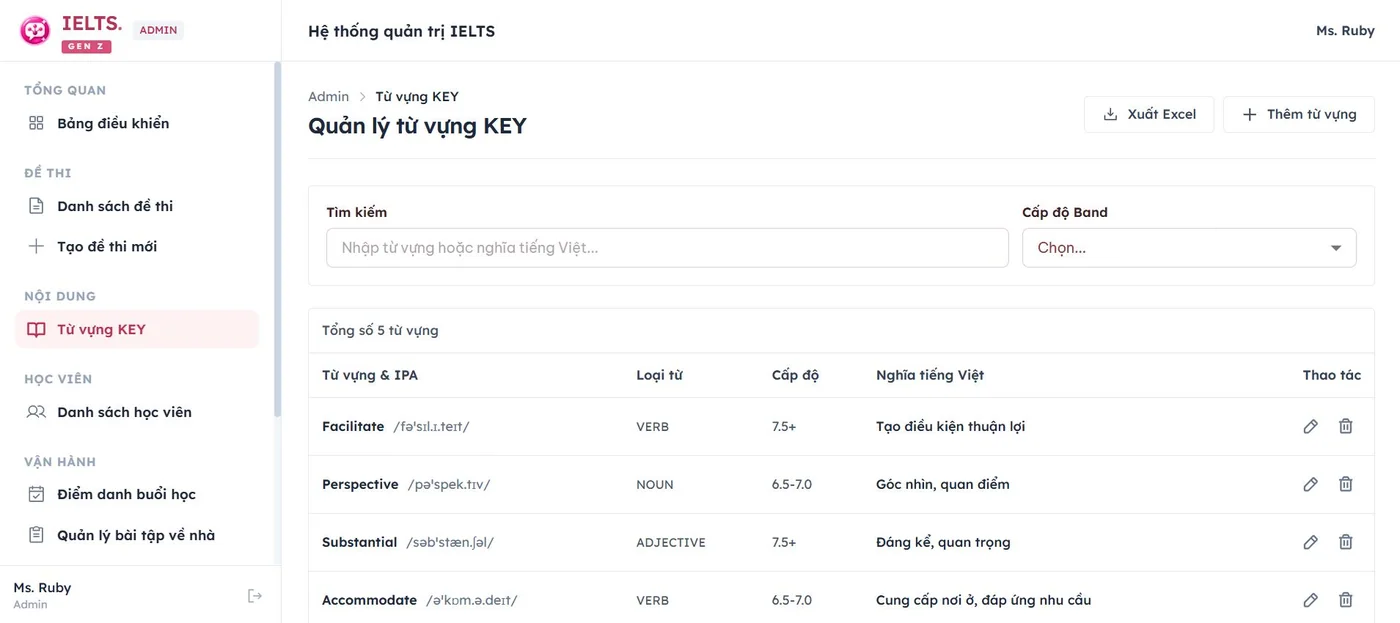Viewport: 1400px width, 623px height.
Task: Click the Admin breadcrumb link
Action: point(328,96)
